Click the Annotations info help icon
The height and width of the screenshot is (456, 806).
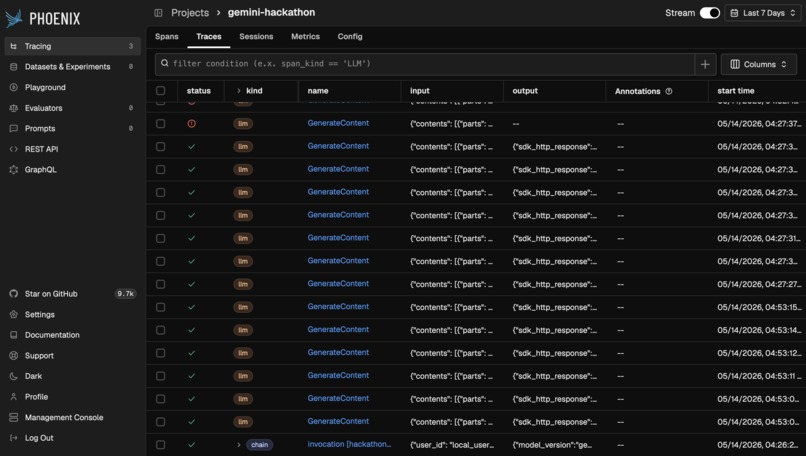point(669,91)
